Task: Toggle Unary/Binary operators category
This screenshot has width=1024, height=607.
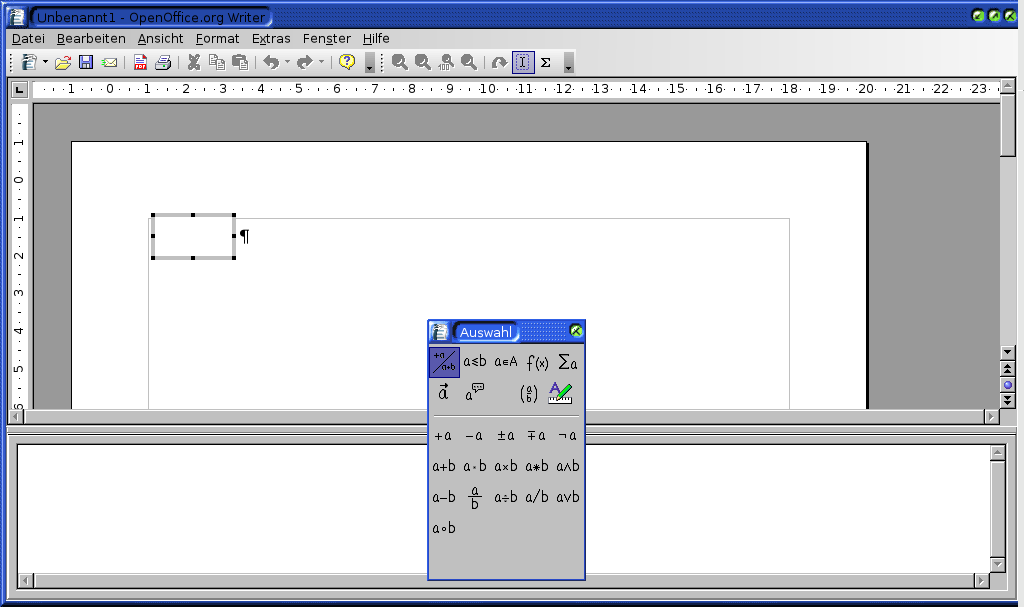Action: (444, 362)
